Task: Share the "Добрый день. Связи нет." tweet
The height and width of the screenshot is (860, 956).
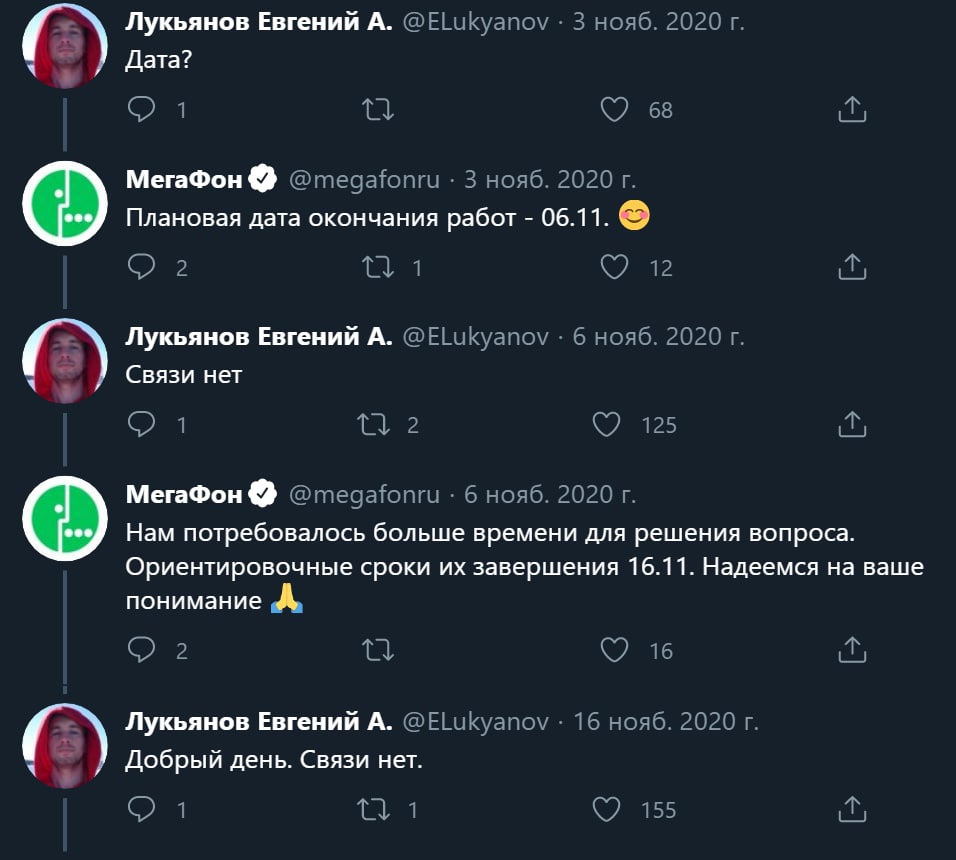Action: (x=851, y=809)
